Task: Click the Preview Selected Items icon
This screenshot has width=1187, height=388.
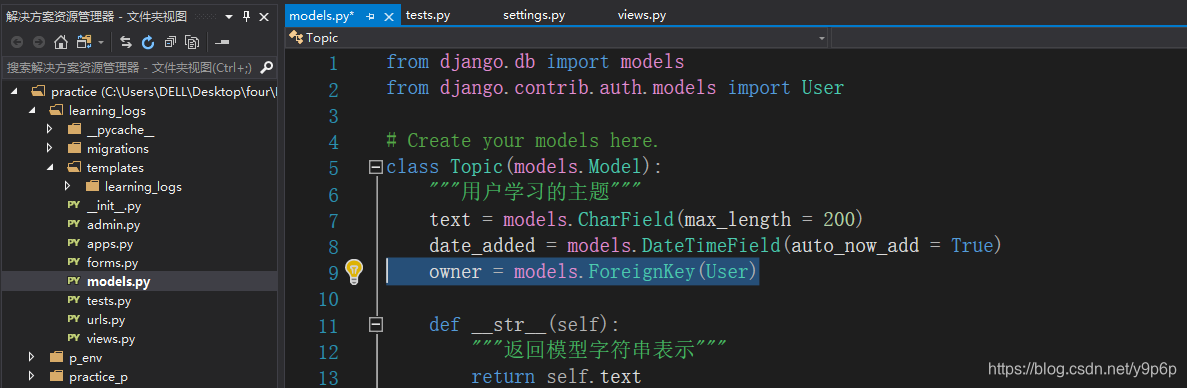Action: point(222,42)
